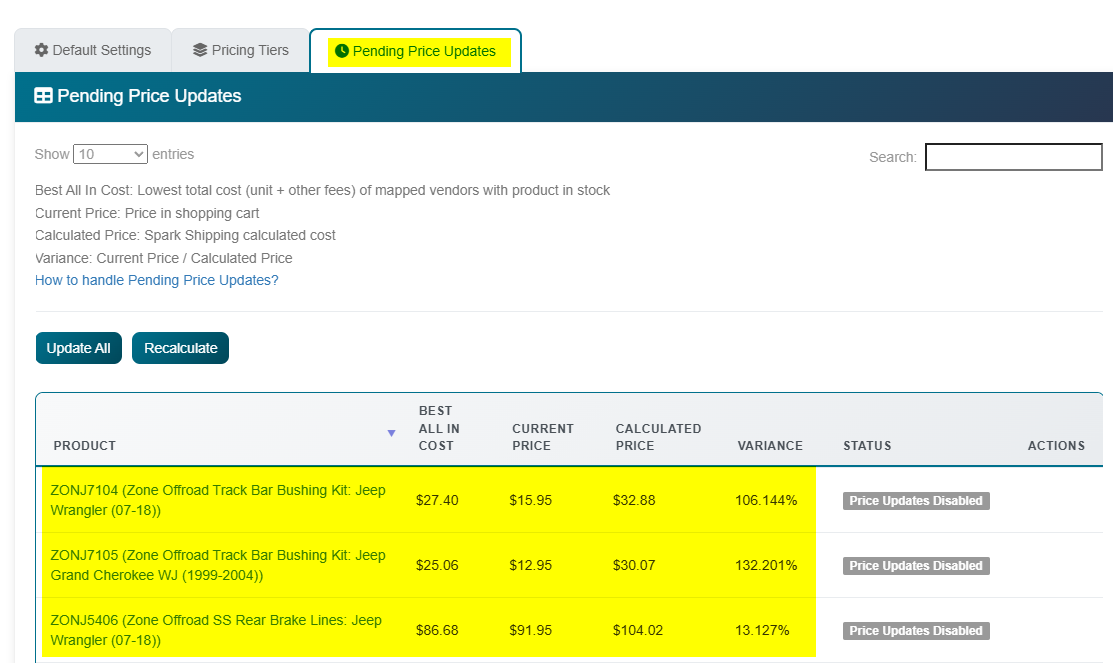Image resolution: width=1113 pixels, height=663 pixels.
Task: Open How to handle Pending Price Updates link
Action: pos(156,280)
